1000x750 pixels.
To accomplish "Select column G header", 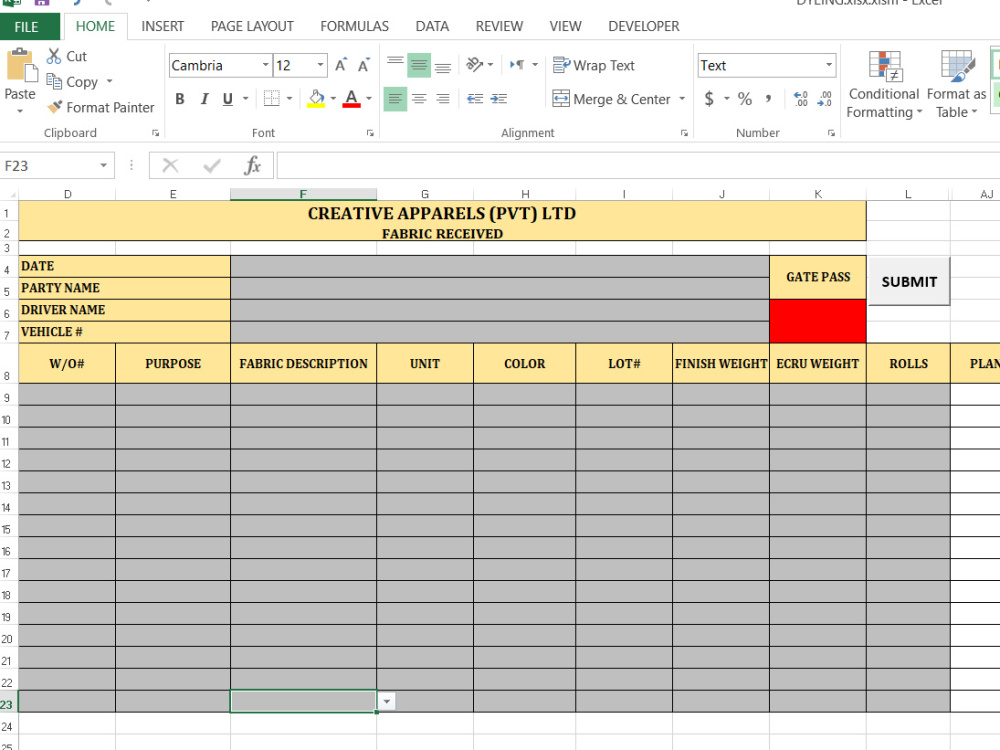I will point(425,194).
